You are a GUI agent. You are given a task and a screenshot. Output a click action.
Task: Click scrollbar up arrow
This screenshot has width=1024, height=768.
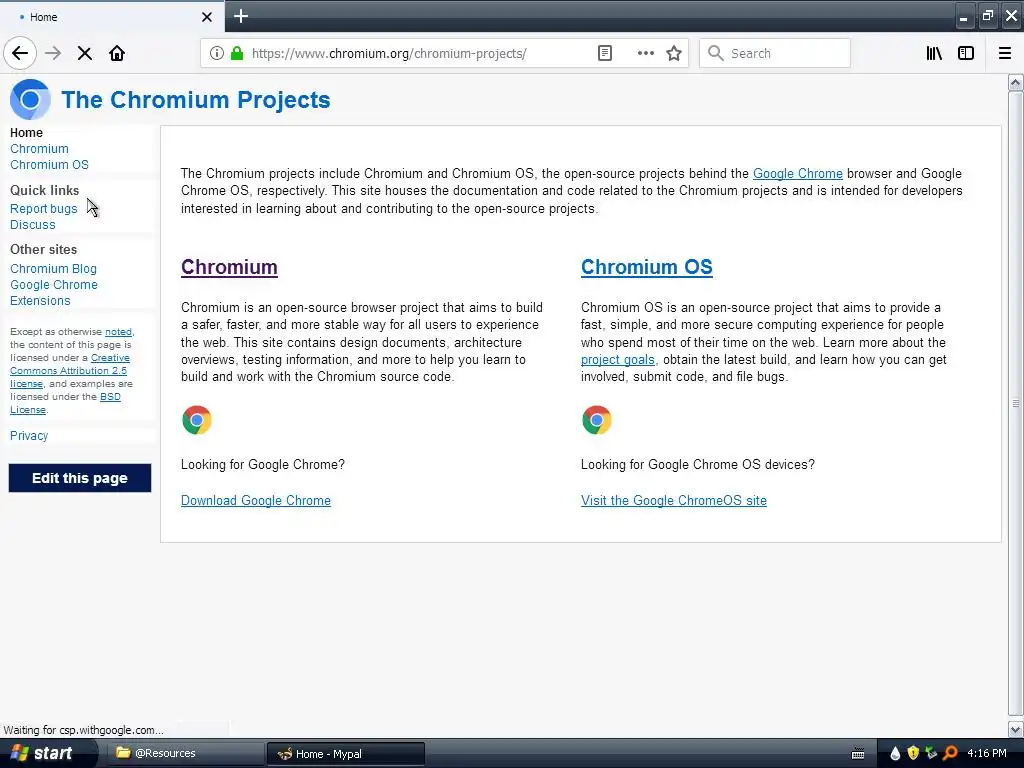pos(1016,82)
